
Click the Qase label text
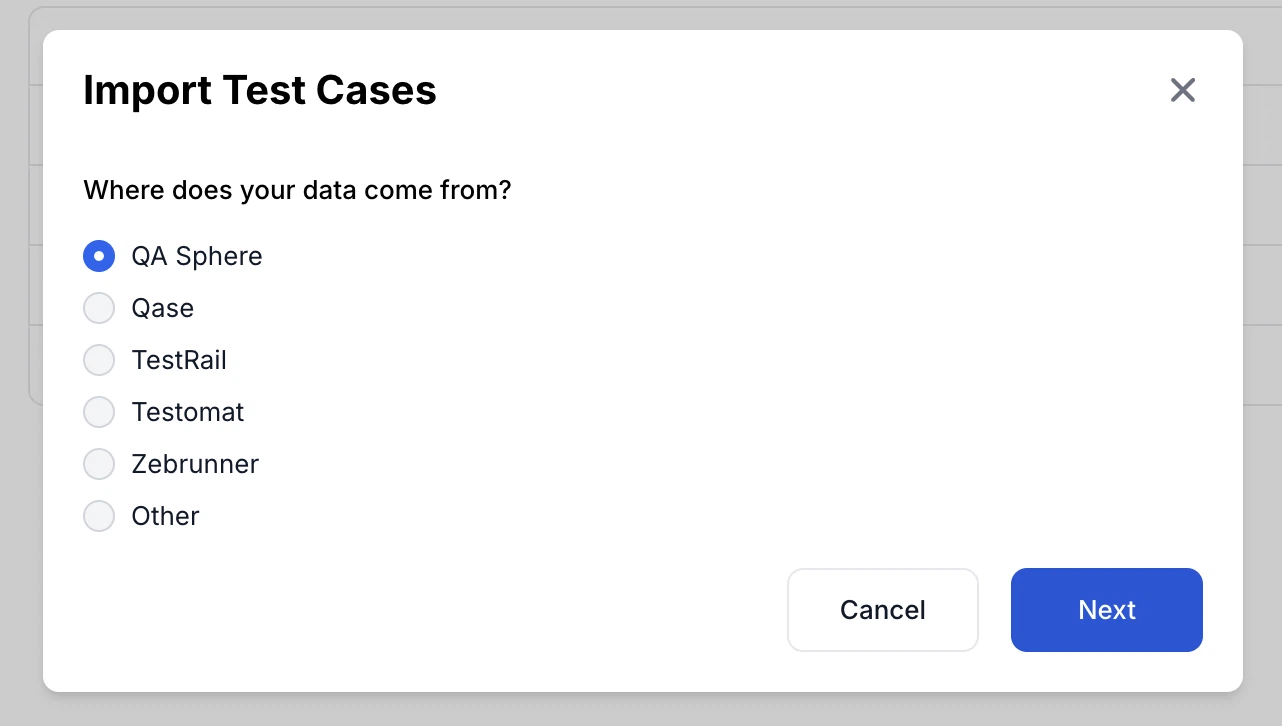tap(162, 308)
